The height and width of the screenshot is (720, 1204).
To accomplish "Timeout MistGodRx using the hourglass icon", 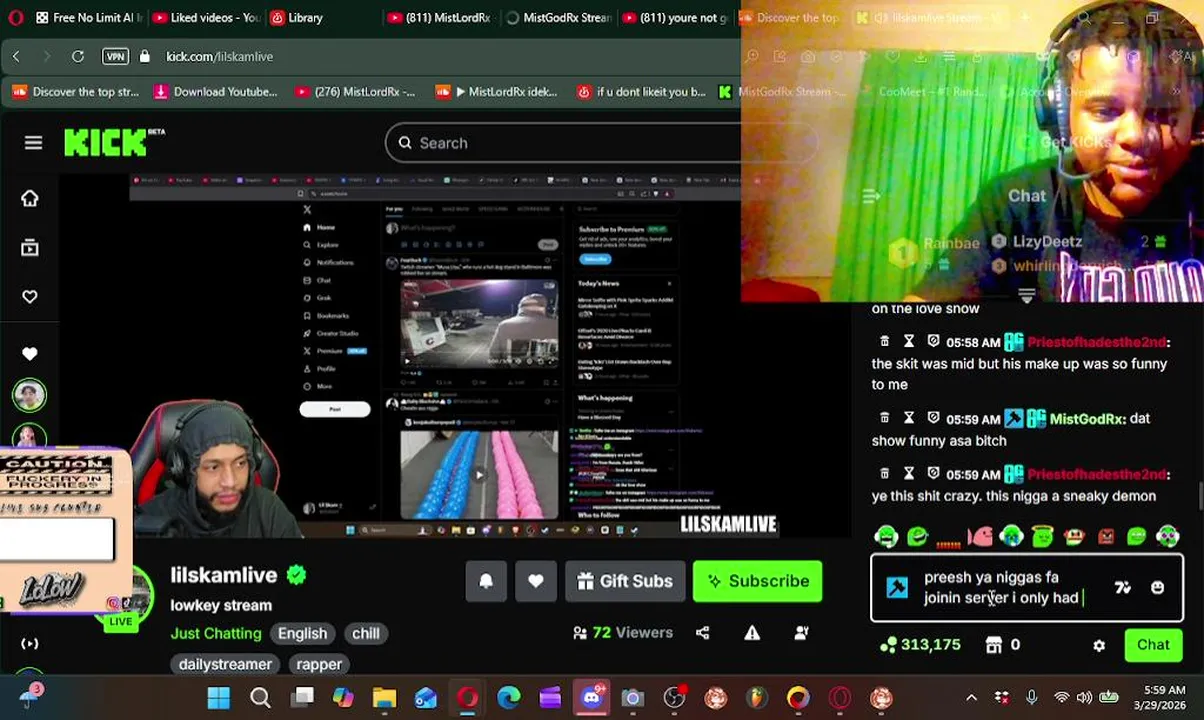I will (x=908, y=418).
